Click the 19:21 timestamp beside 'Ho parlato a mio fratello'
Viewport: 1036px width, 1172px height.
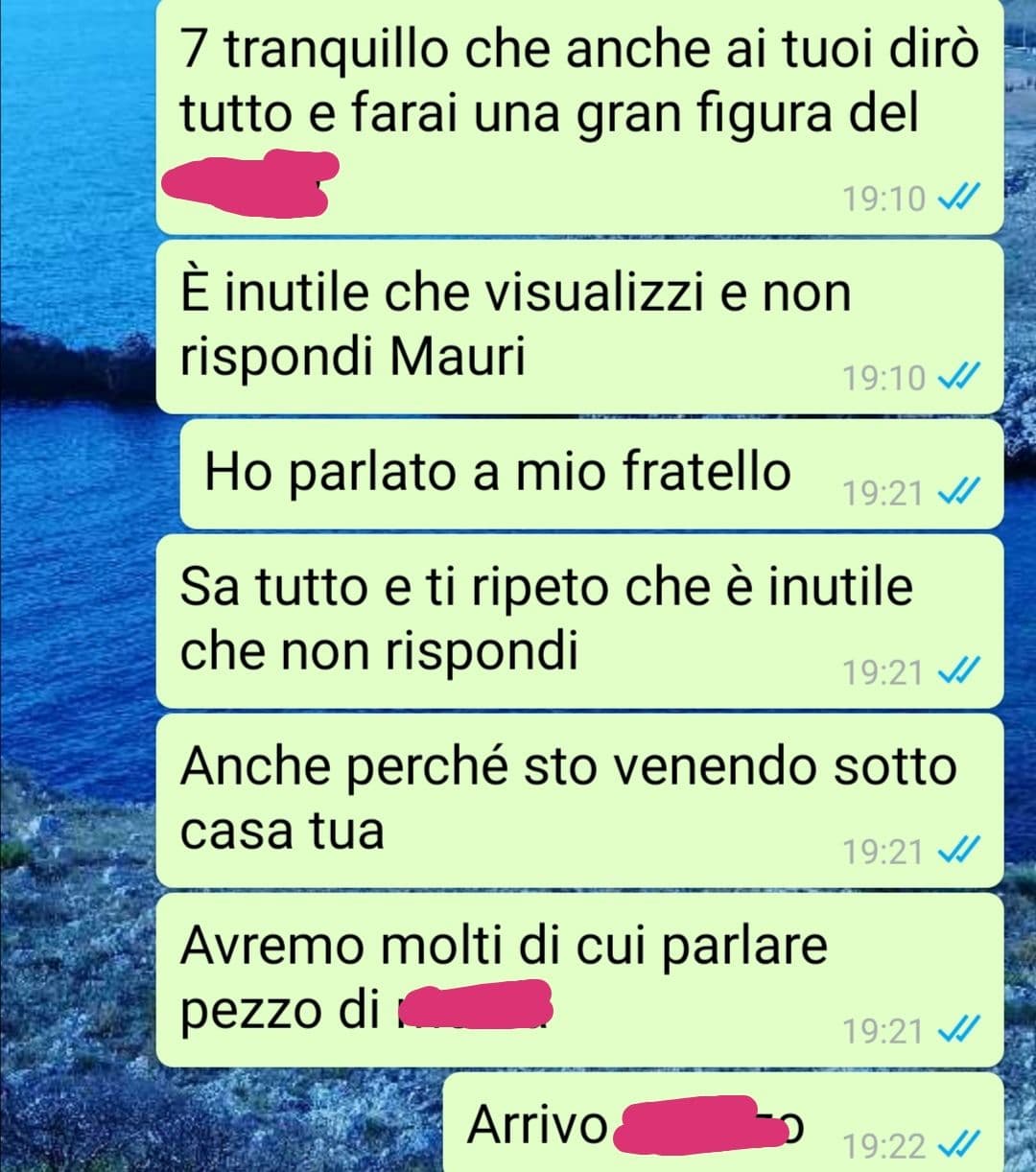click(x=883, y=494)
